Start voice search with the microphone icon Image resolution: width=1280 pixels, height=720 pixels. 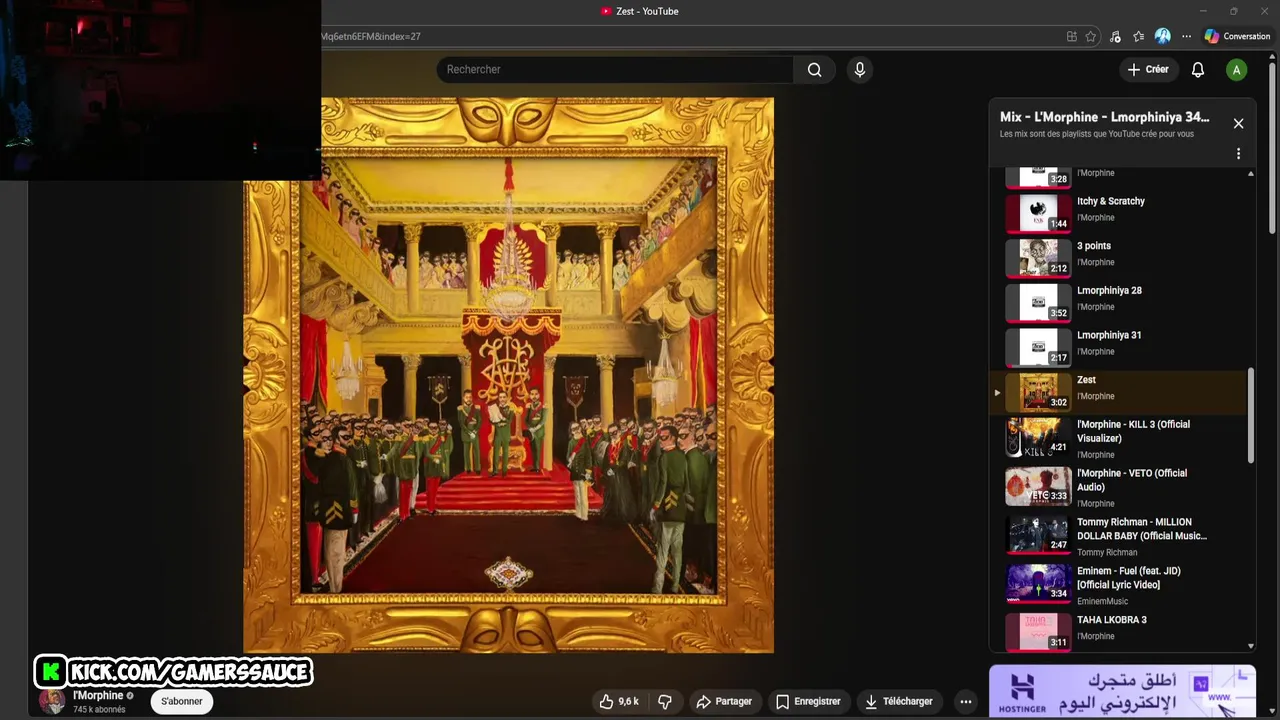pyautogui.click(x=859, y=69)
